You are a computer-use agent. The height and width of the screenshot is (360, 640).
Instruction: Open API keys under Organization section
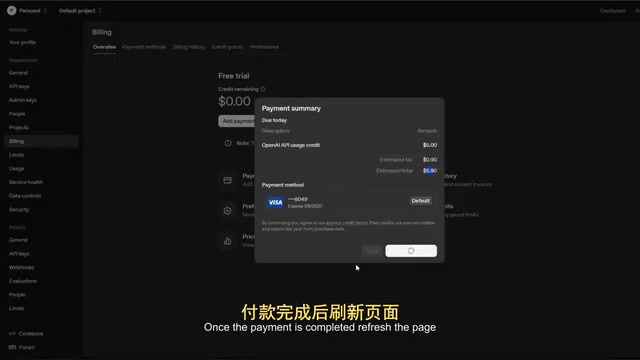(x=19, y=87)
